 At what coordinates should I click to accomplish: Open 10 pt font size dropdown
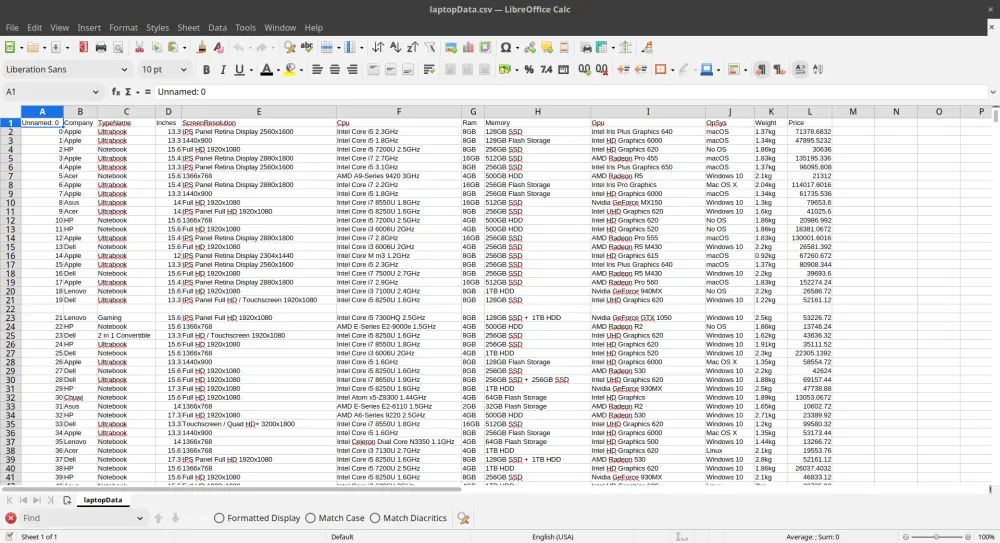tap(184, 70)
